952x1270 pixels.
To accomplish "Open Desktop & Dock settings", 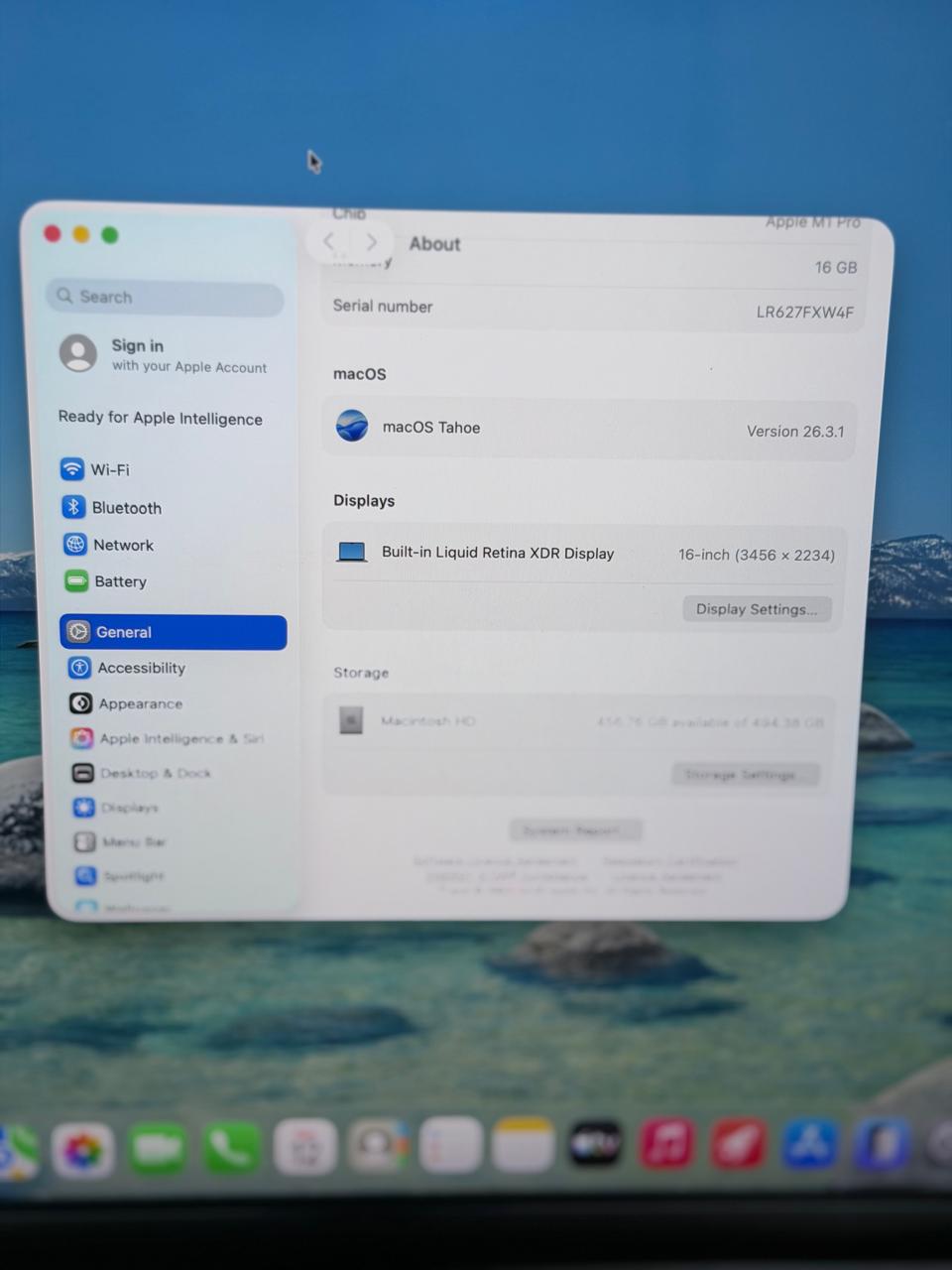I will [141, 773].
